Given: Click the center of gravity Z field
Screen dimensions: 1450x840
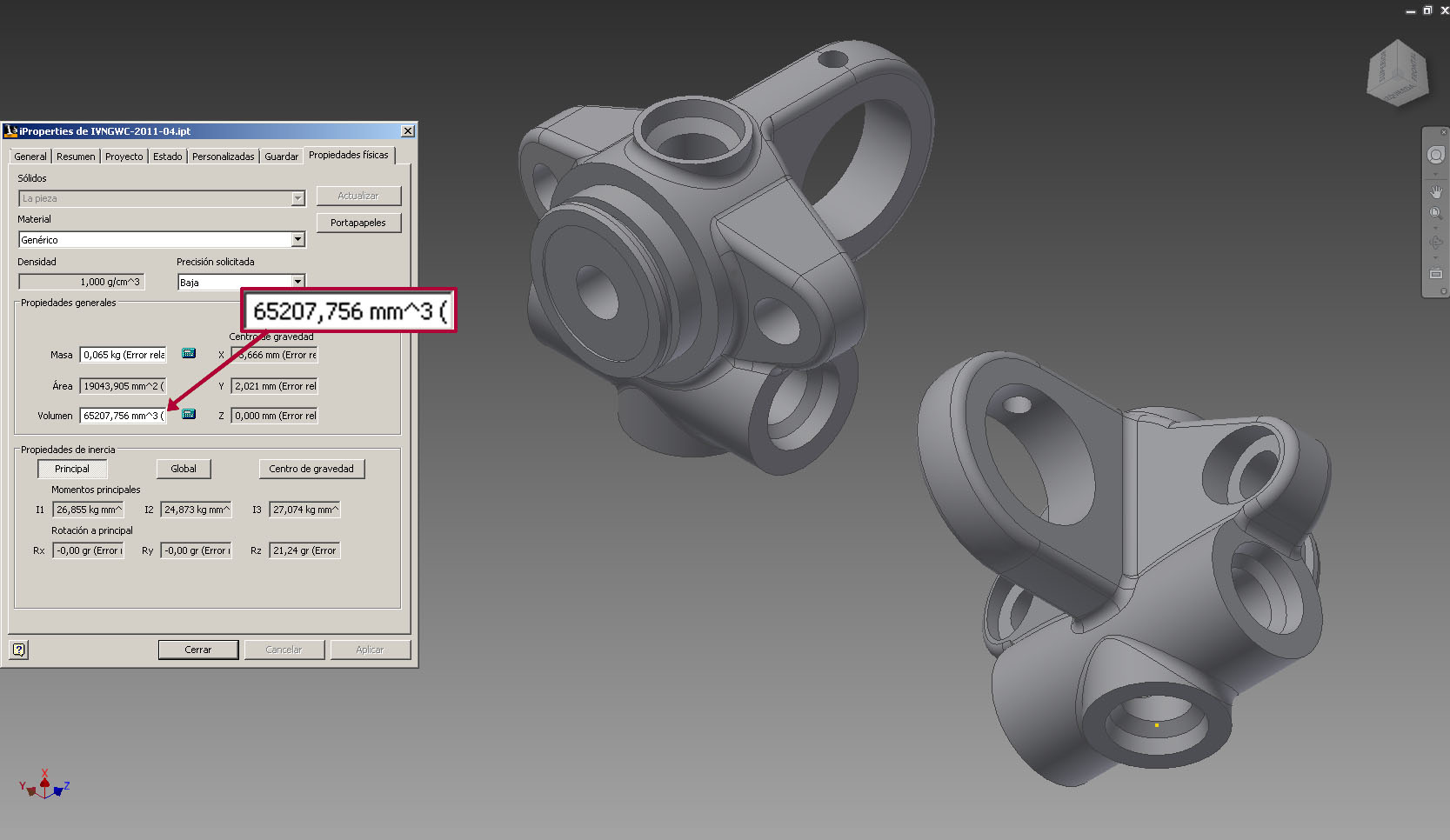Looking at the screenshot, I should click(x=274, y=416).
